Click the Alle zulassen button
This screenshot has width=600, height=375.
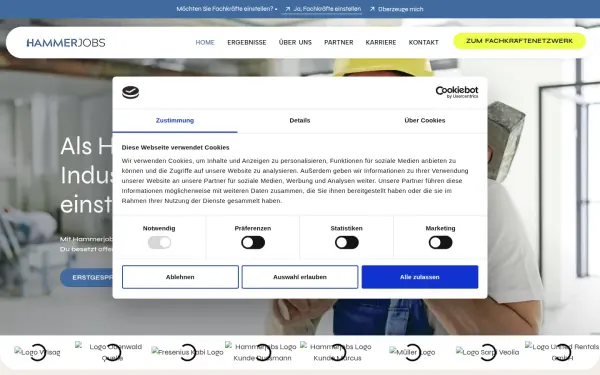(x=420, y=277)
